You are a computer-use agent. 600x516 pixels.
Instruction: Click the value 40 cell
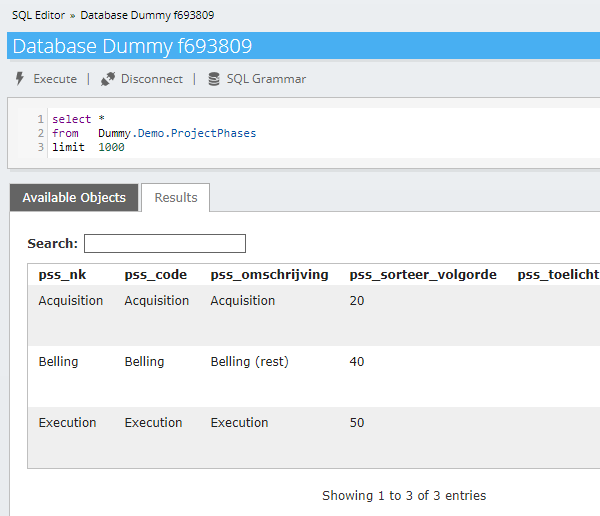pyautogui.click(x=357, y=362)
